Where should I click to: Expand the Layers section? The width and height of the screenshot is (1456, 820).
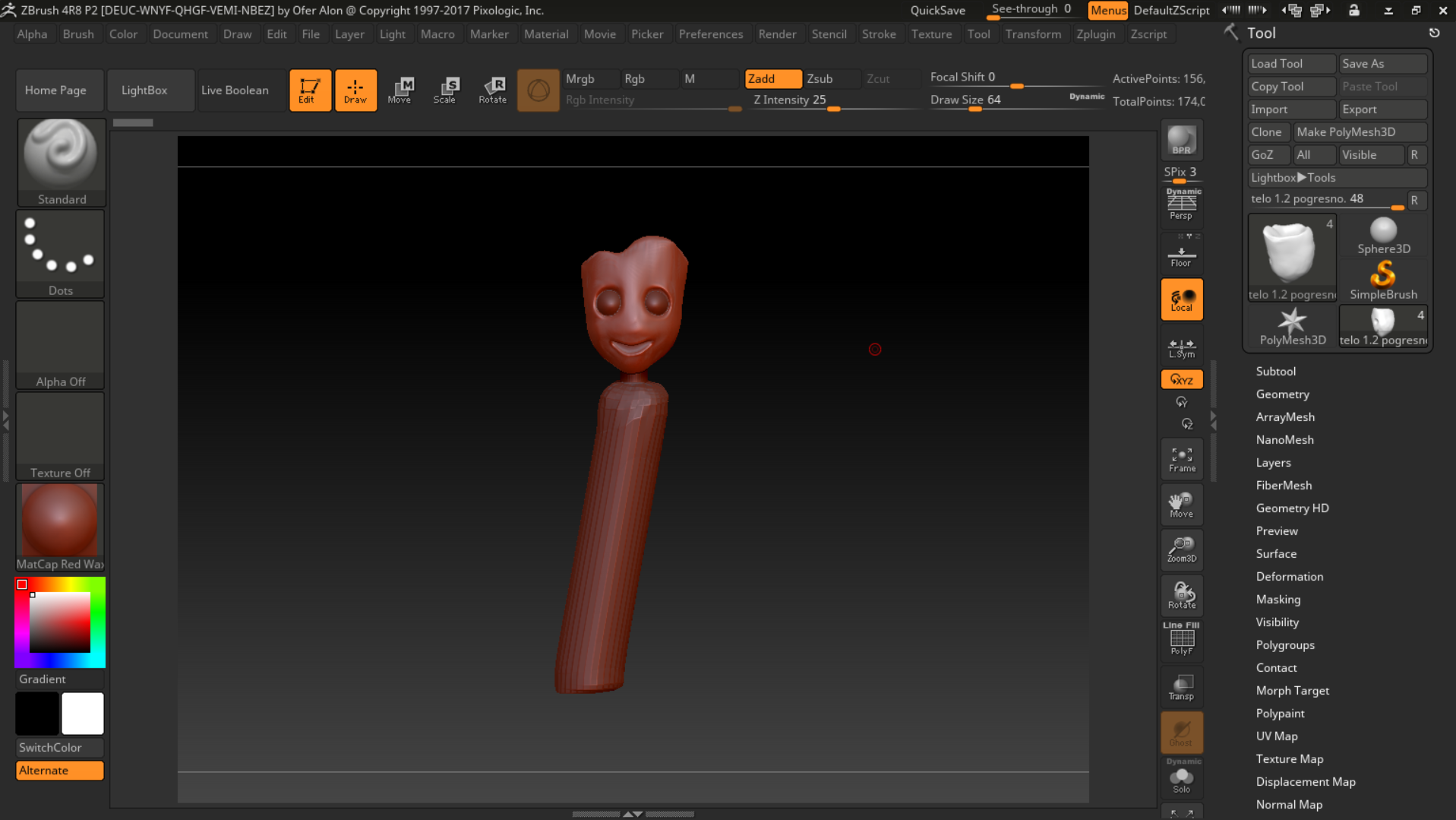click(x=1273, y=463)
